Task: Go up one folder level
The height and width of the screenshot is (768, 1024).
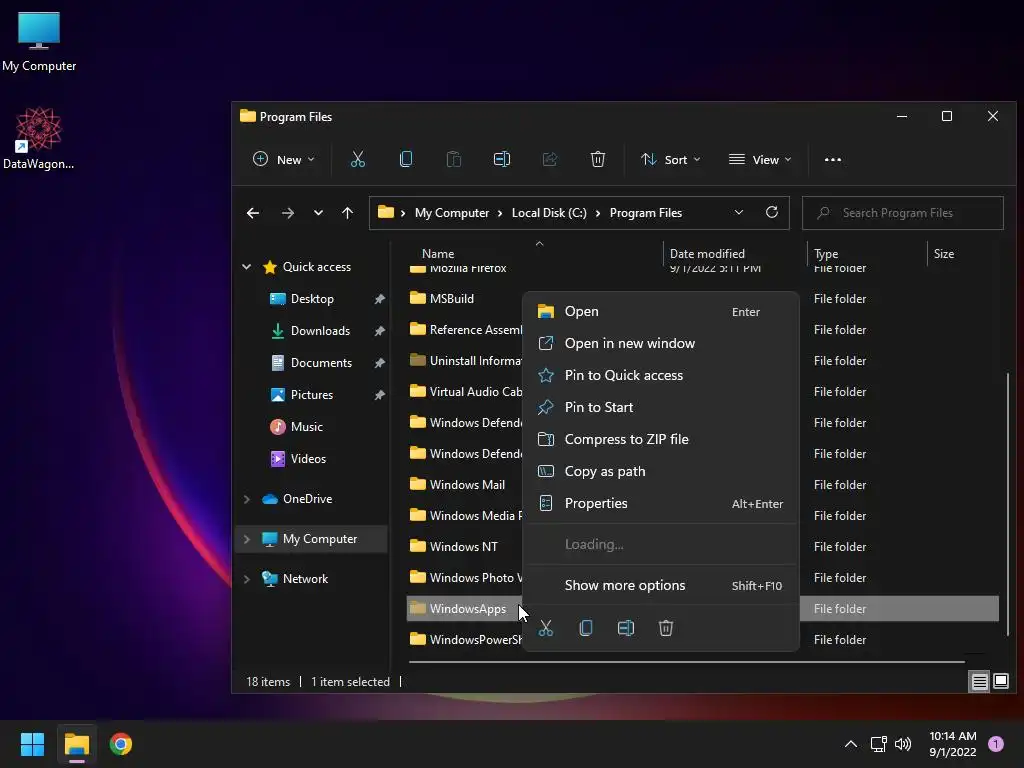Action: point(347,213)
